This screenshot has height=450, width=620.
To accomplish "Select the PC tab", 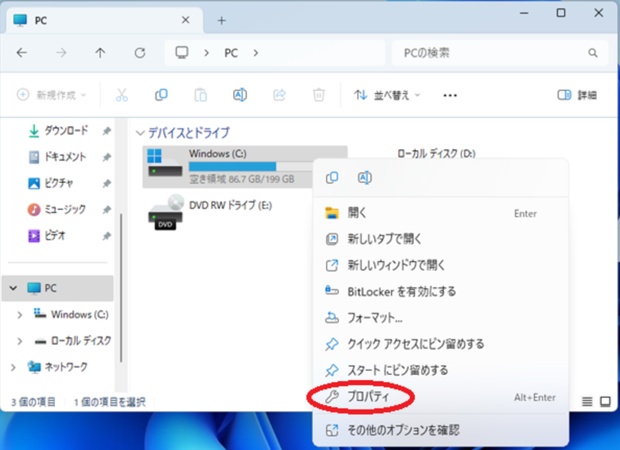I will 105,20.
